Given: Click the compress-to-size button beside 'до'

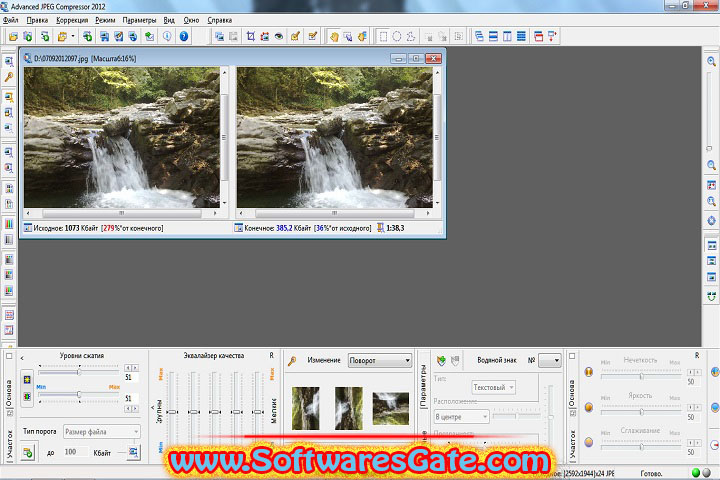Looking at the screenshot, I should [28, 452].
